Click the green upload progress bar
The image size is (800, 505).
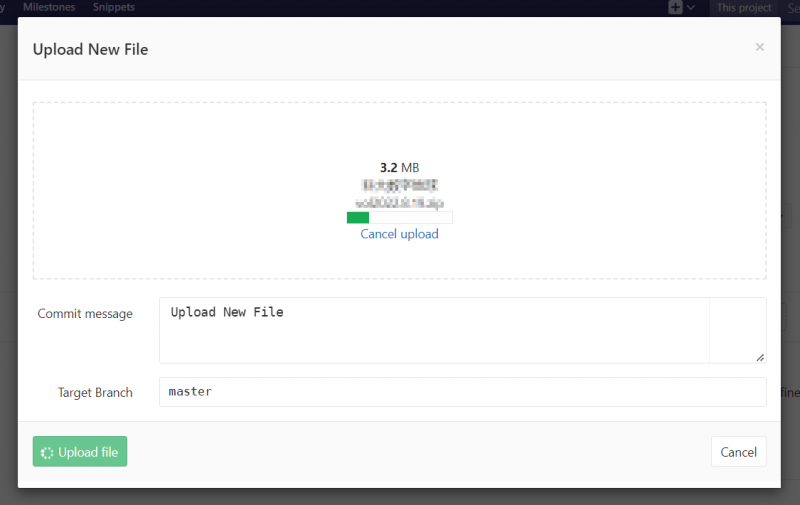(x=358, y=217)
